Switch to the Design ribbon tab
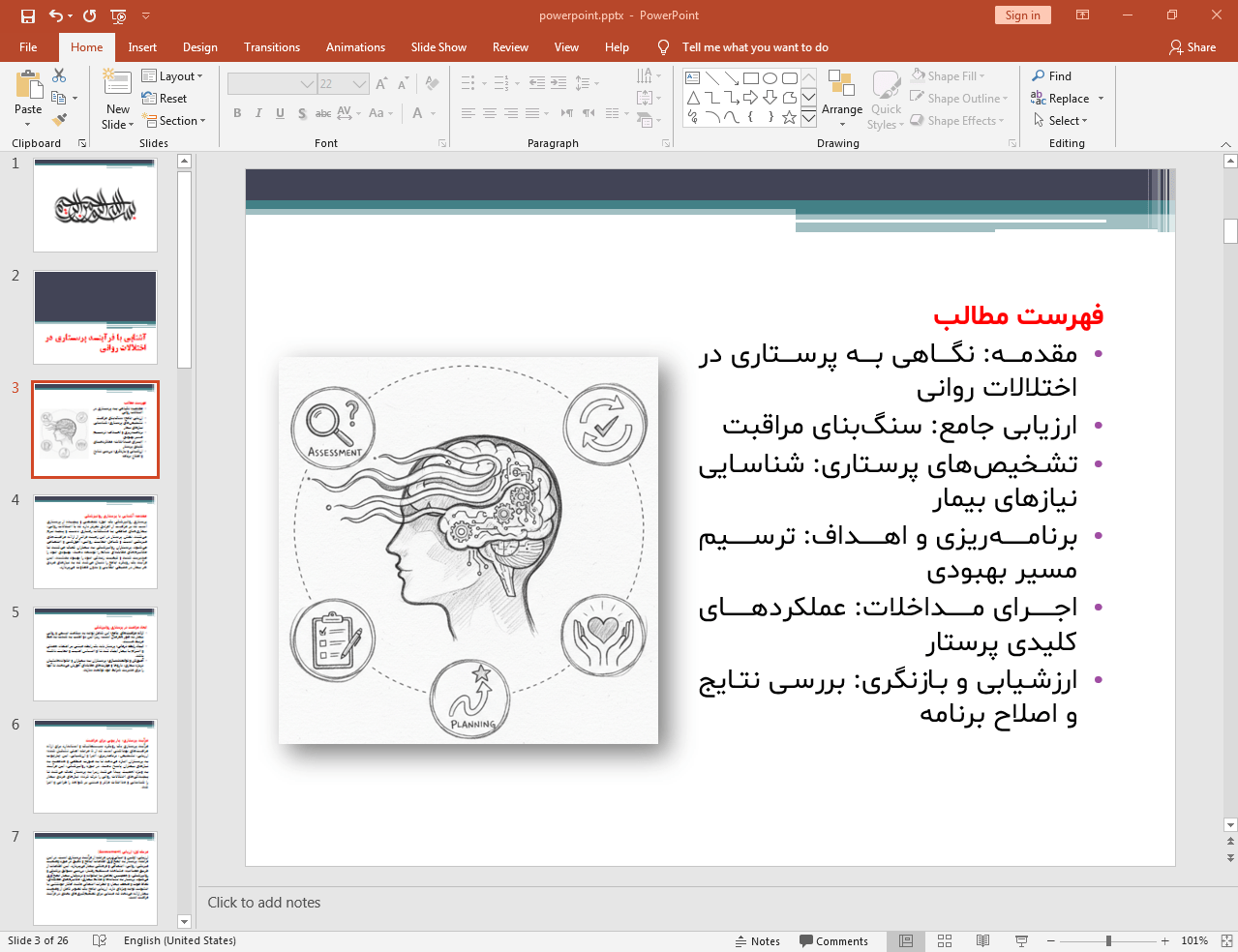This screenshot has height=952, width=1238. click(x=199, y=46)
